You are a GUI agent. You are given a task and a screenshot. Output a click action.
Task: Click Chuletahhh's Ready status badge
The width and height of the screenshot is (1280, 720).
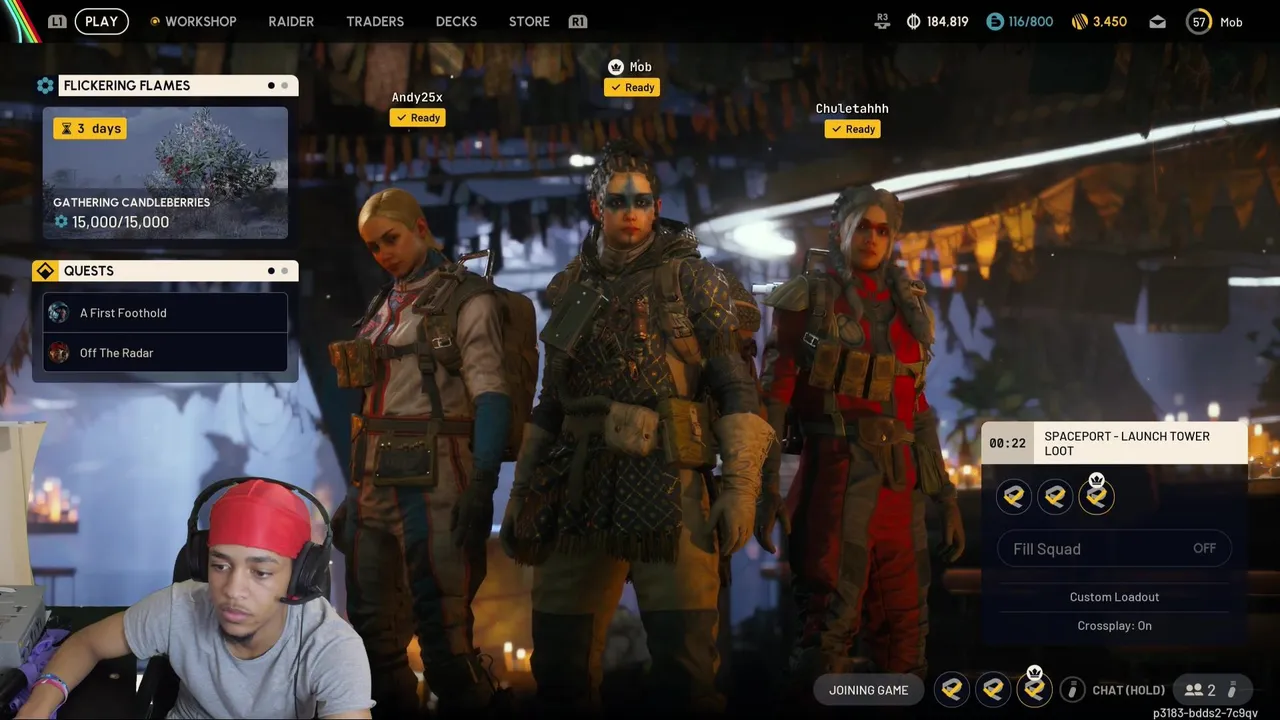pos(852,129)
